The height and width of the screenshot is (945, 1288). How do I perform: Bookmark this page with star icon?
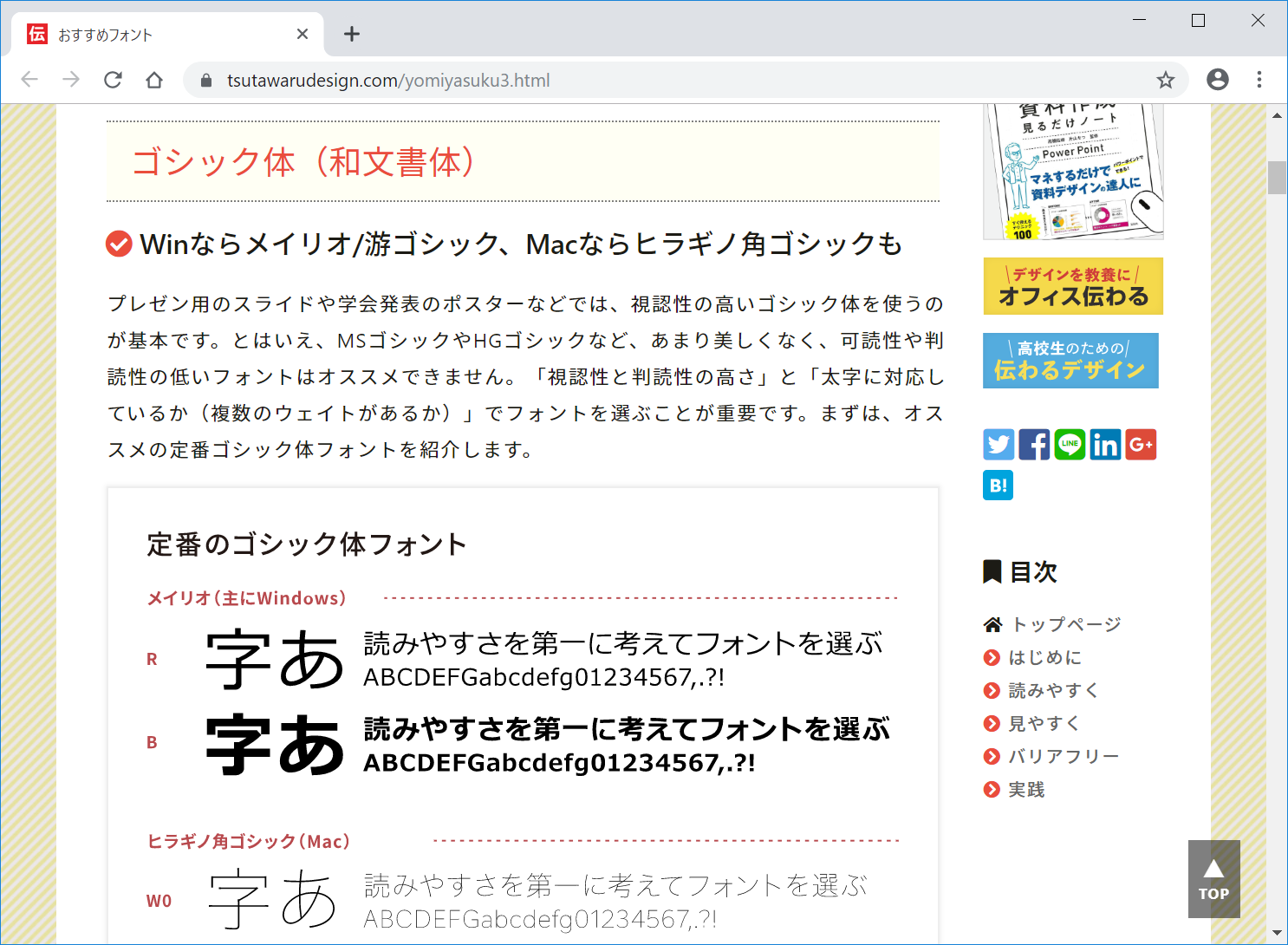(1165, 81)
